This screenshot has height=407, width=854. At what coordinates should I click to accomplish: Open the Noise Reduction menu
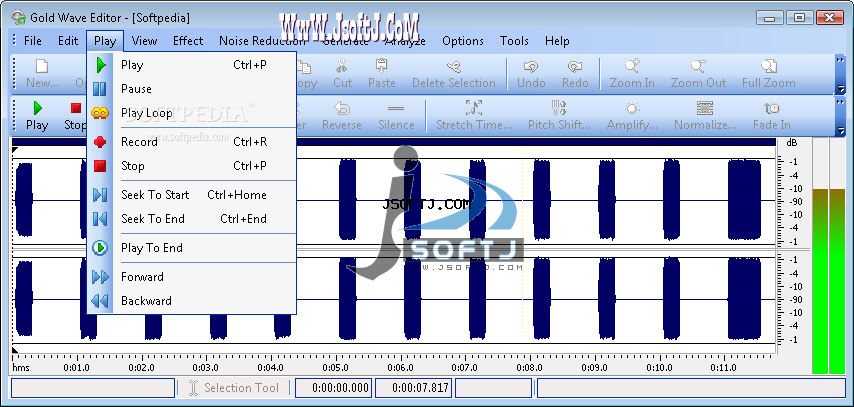point(263,41)
